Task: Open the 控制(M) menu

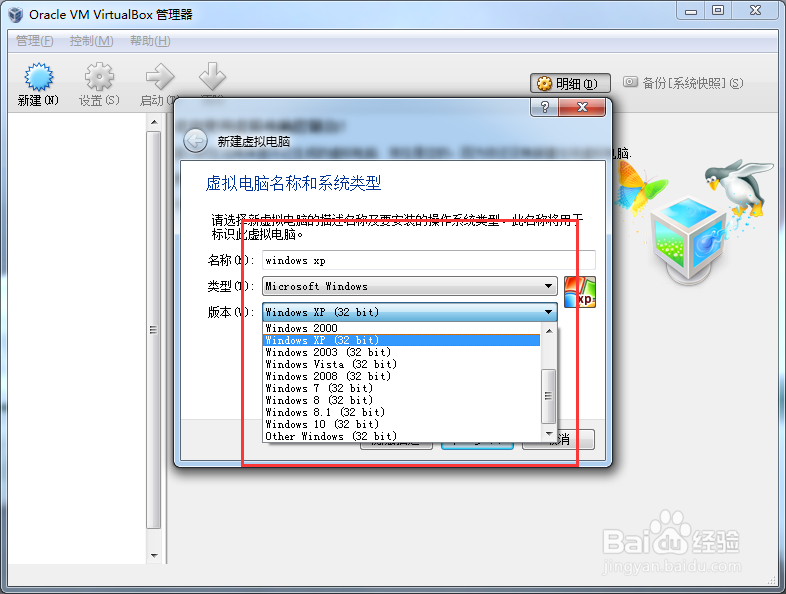Action: point(91,41)
